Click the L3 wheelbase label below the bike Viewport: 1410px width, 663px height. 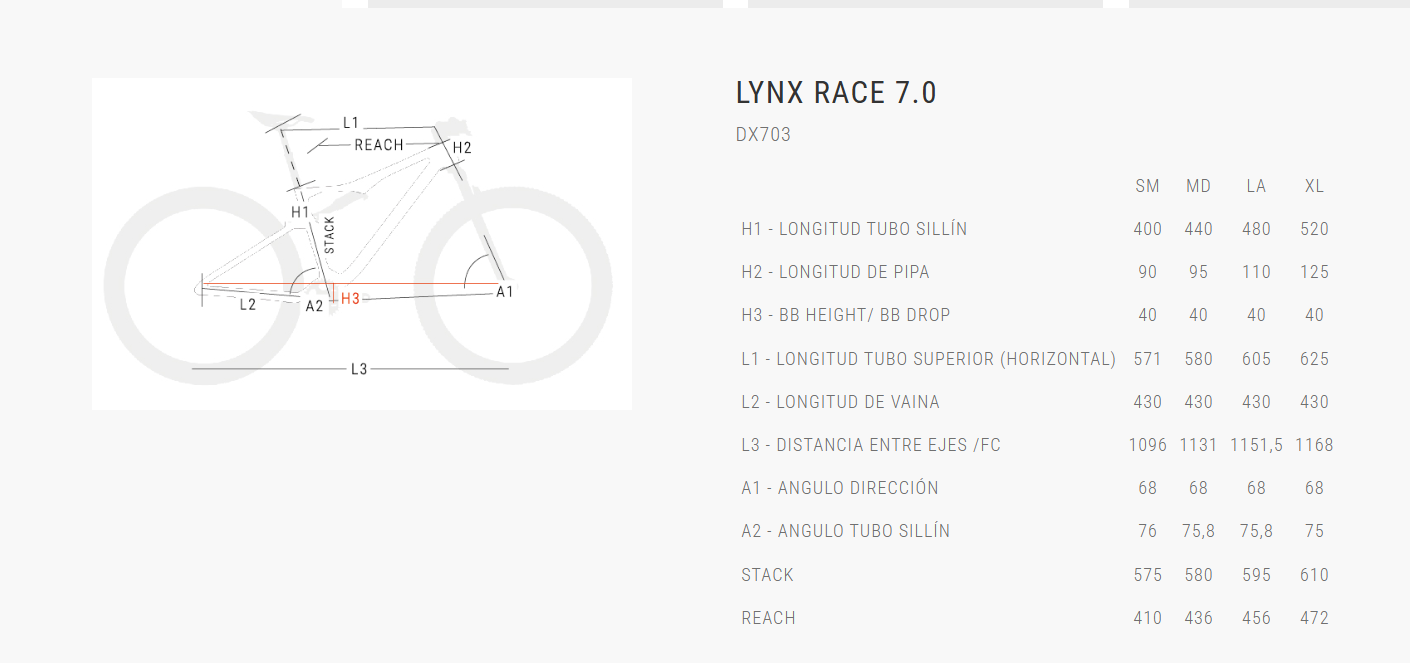click(359, 369)
